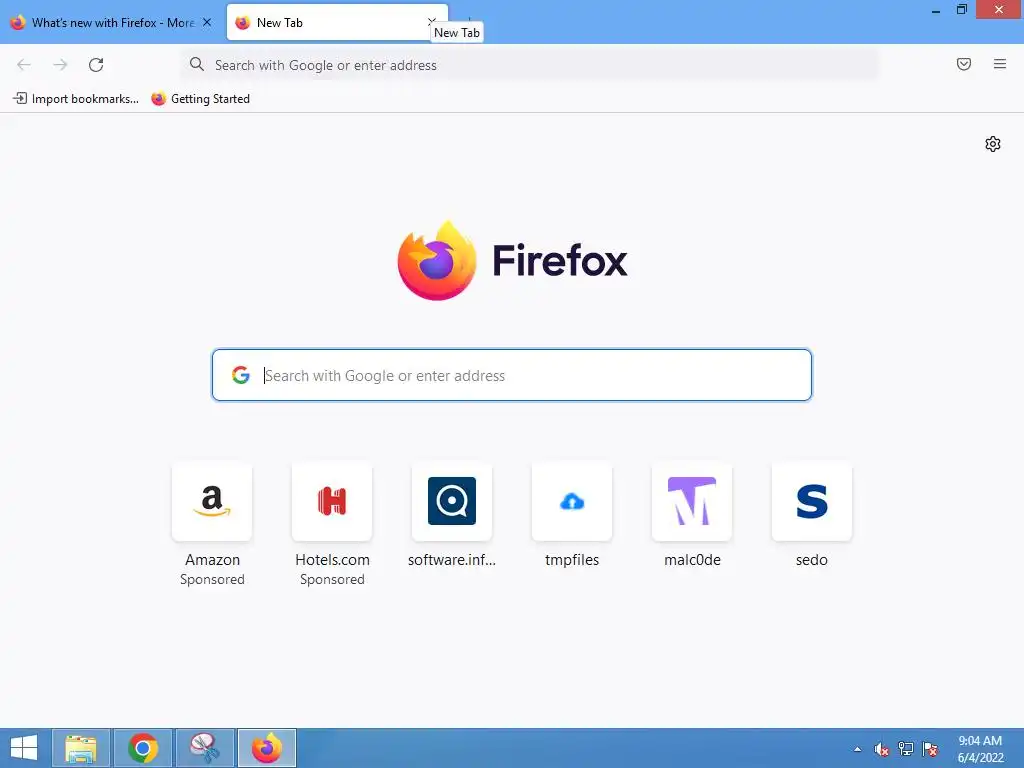The image size is (1024, 768).
Task: Open the sedo shortcut tile
Action: point(812,502)
